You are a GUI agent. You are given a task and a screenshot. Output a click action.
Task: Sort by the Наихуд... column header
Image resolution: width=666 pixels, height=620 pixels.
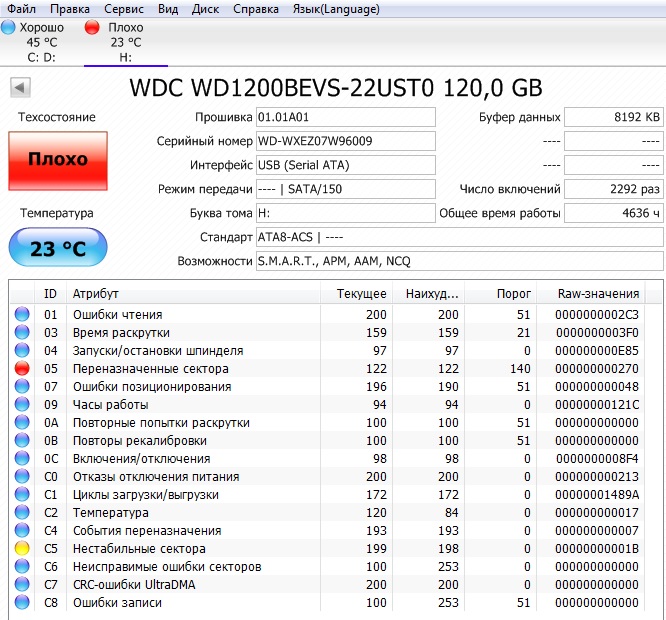[428, 293]
